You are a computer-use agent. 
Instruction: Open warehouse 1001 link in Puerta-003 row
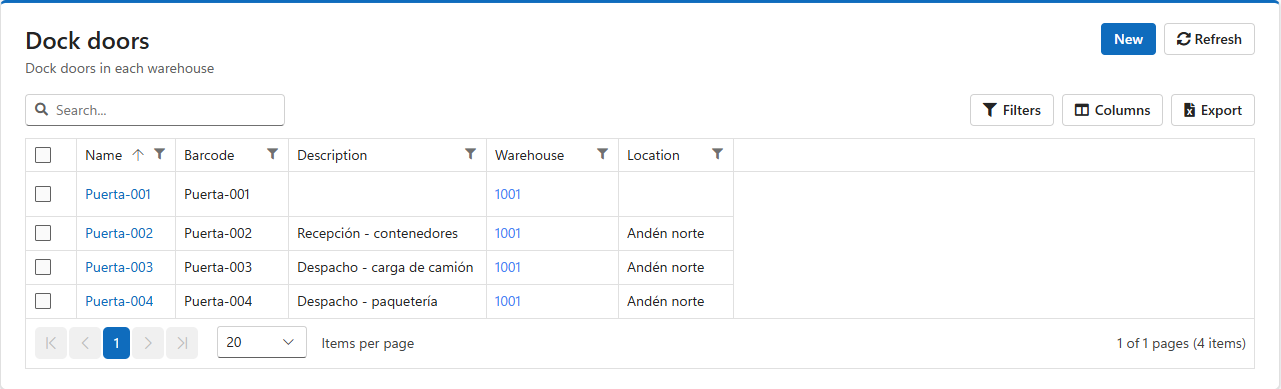[508, 267]
